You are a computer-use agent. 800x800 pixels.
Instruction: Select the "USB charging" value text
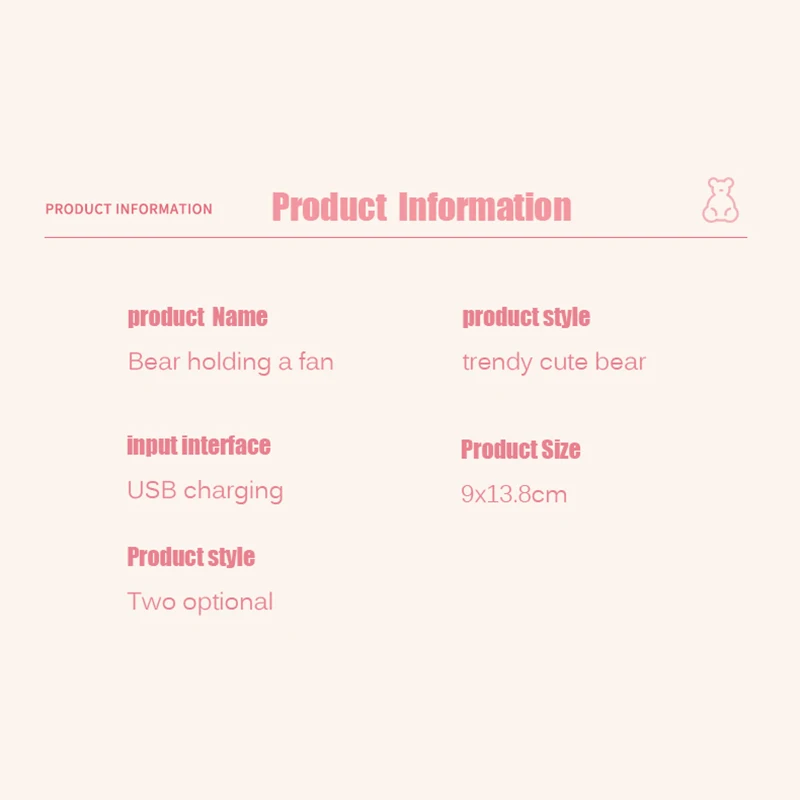point(205,491)
